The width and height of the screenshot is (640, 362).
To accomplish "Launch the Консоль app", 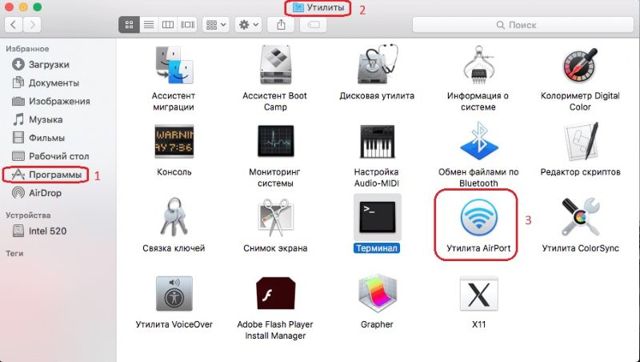I will [174, 141].
